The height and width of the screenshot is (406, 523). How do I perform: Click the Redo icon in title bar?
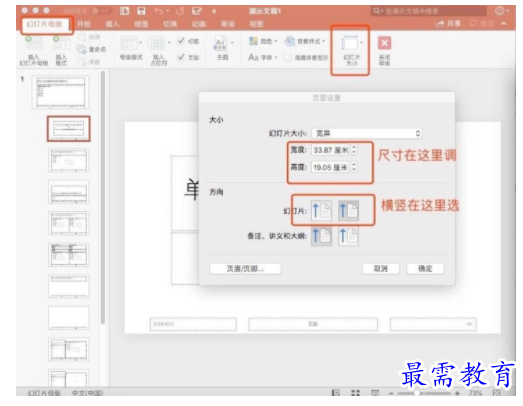point(180,11)
